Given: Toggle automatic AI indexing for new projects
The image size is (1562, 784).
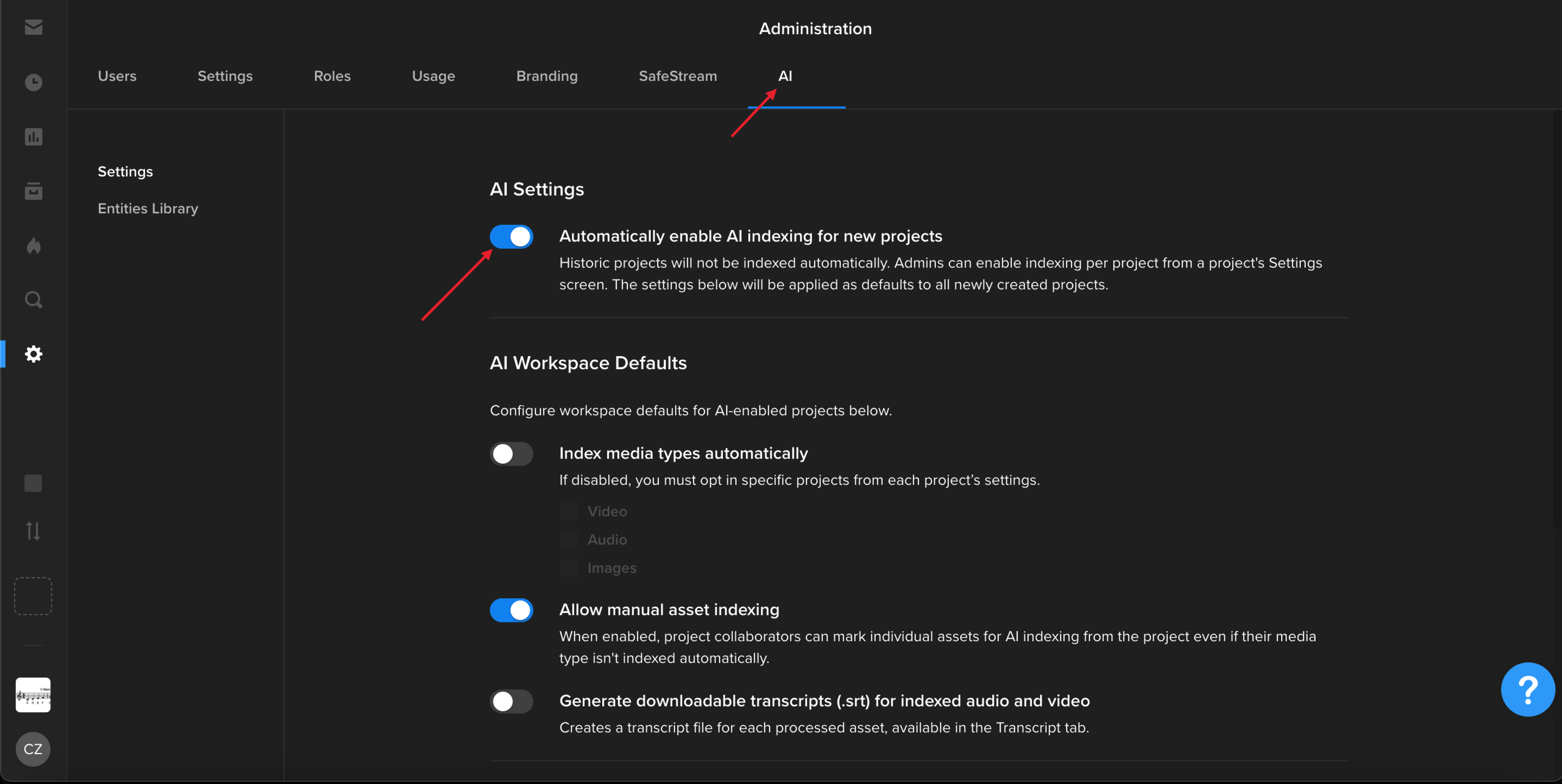Looking at the screenshot, I should click(x=511, y=236).
